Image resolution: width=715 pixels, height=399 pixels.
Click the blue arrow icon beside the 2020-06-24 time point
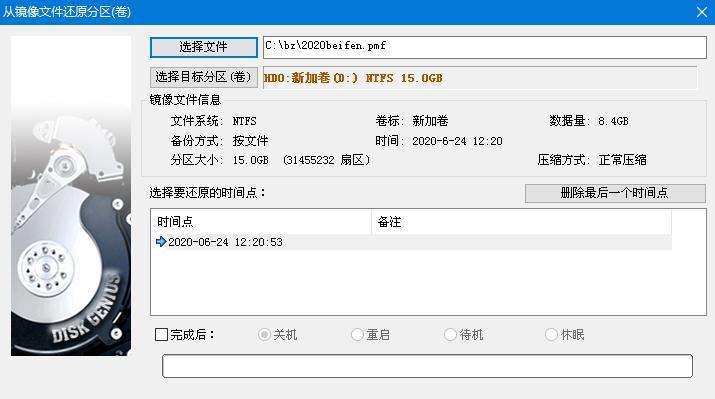(x=161, y=242)
